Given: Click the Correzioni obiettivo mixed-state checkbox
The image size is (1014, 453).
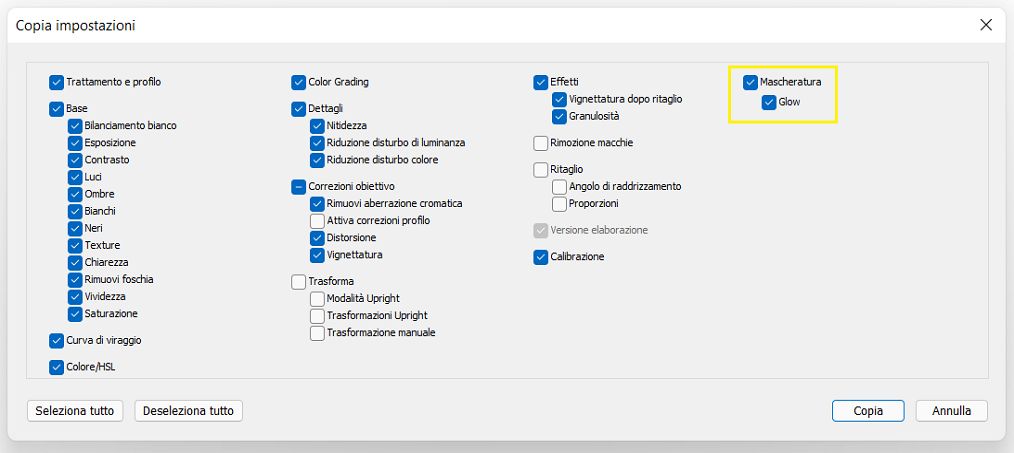Looking at the screenshot, I should [x=299, y=186].
